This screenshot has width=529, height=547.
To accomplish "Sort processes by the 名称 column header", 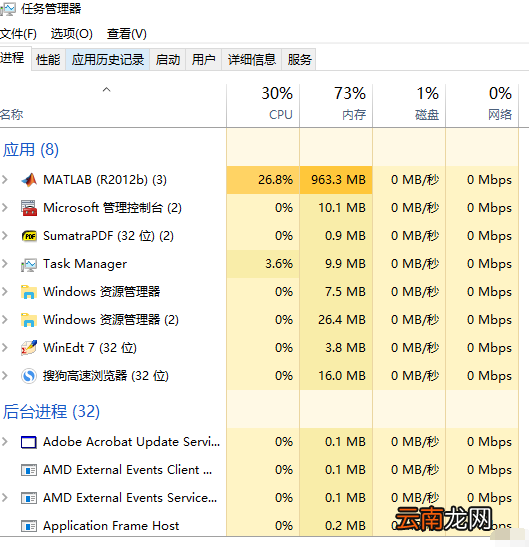I will click(113, 106).
